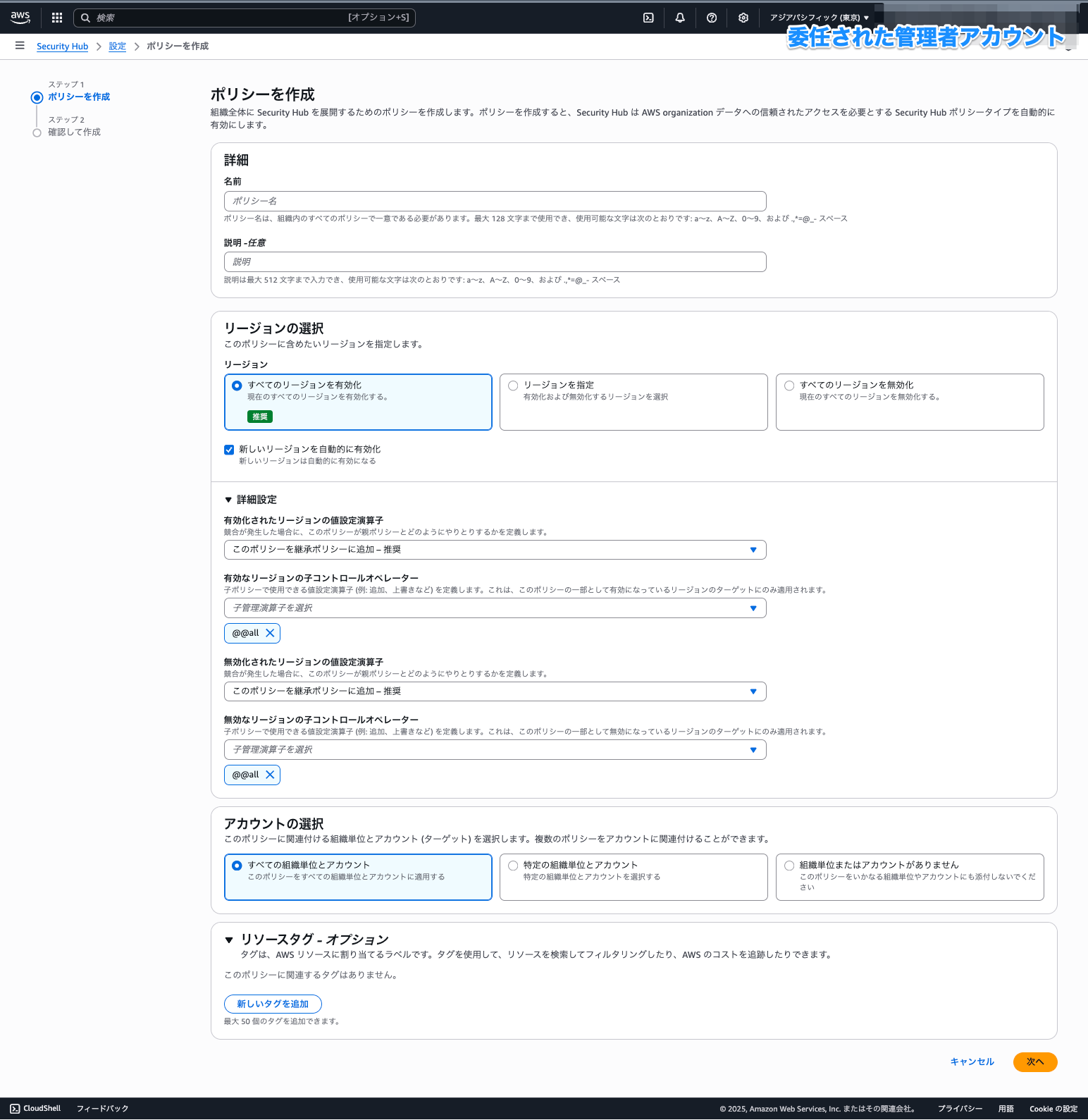Screen dimensions: 1088x1120
Task: Click the 新しいタグを追加 button
Action: (273, 1004)
